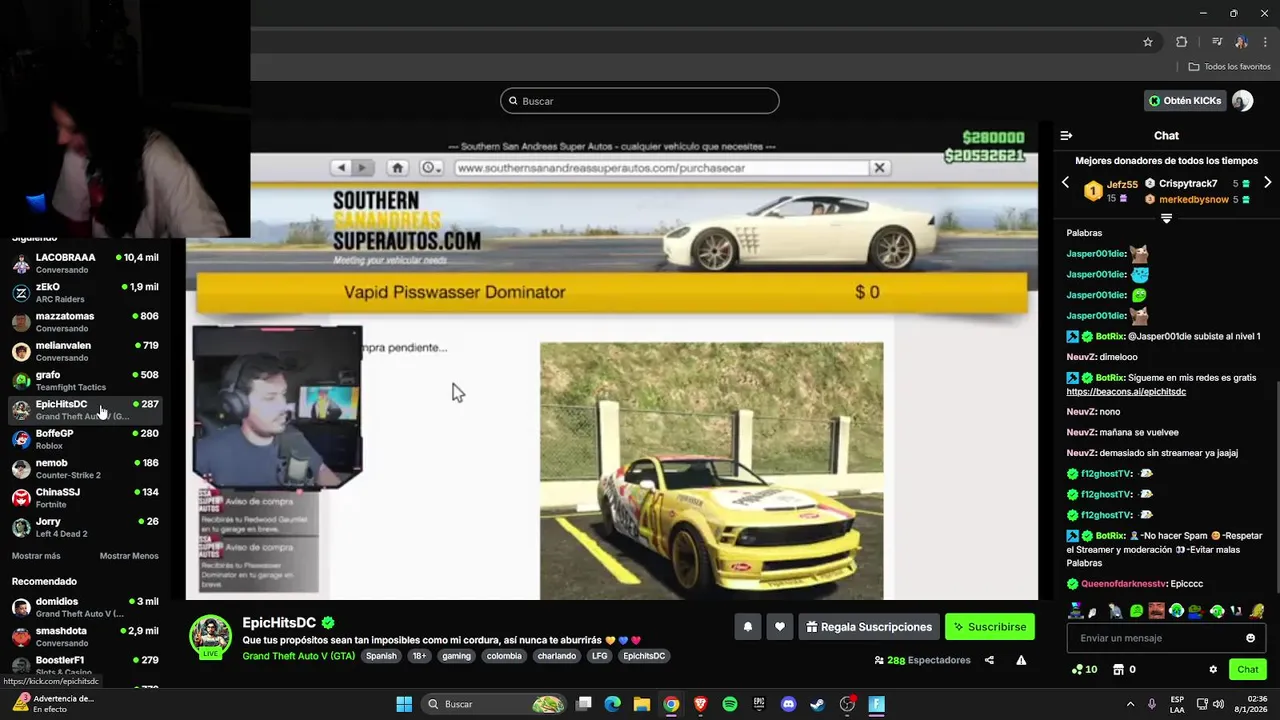Open chat settings gear icon
The image size is (1280, 720).
tap(1213, 670)
